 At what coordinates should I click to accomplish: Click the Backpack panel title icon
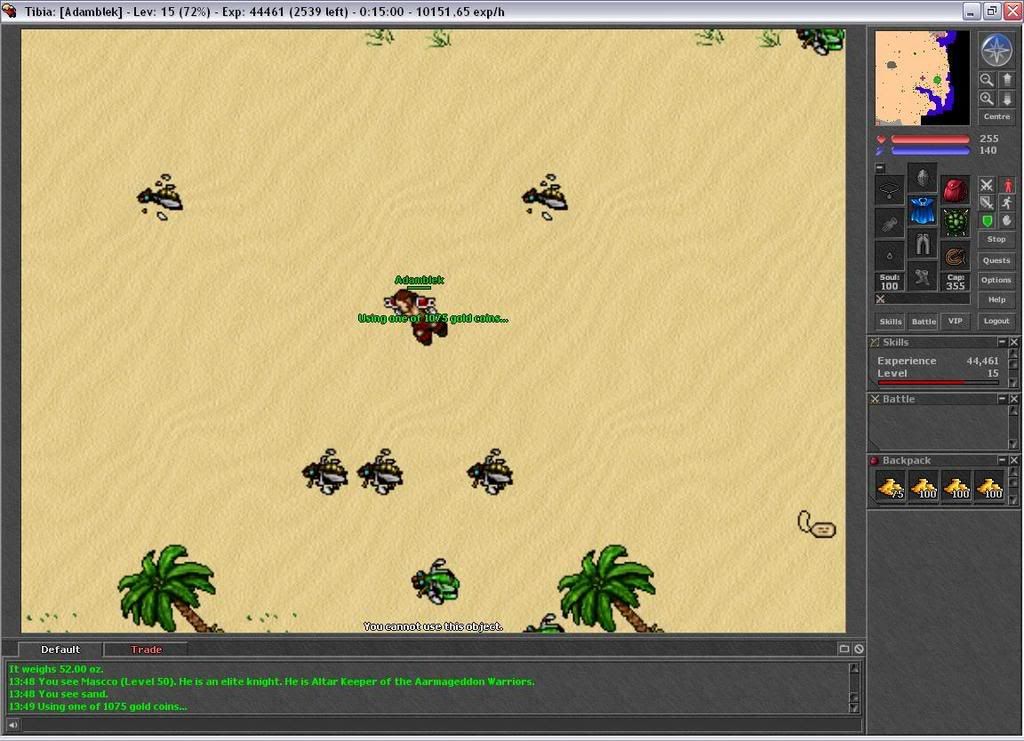click(x=874, y=460)
